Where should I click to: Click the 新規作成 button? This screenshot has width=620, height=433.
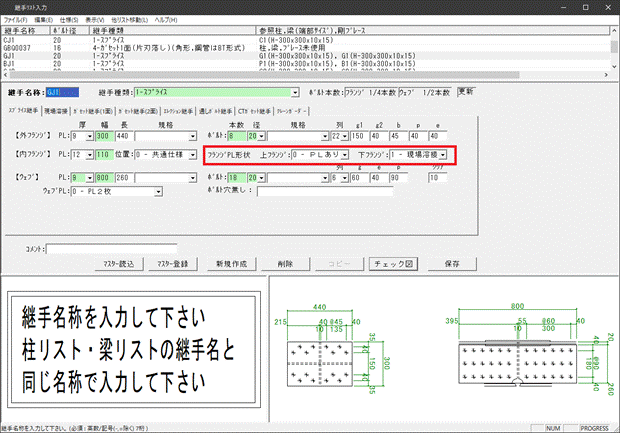click(232, 264)
